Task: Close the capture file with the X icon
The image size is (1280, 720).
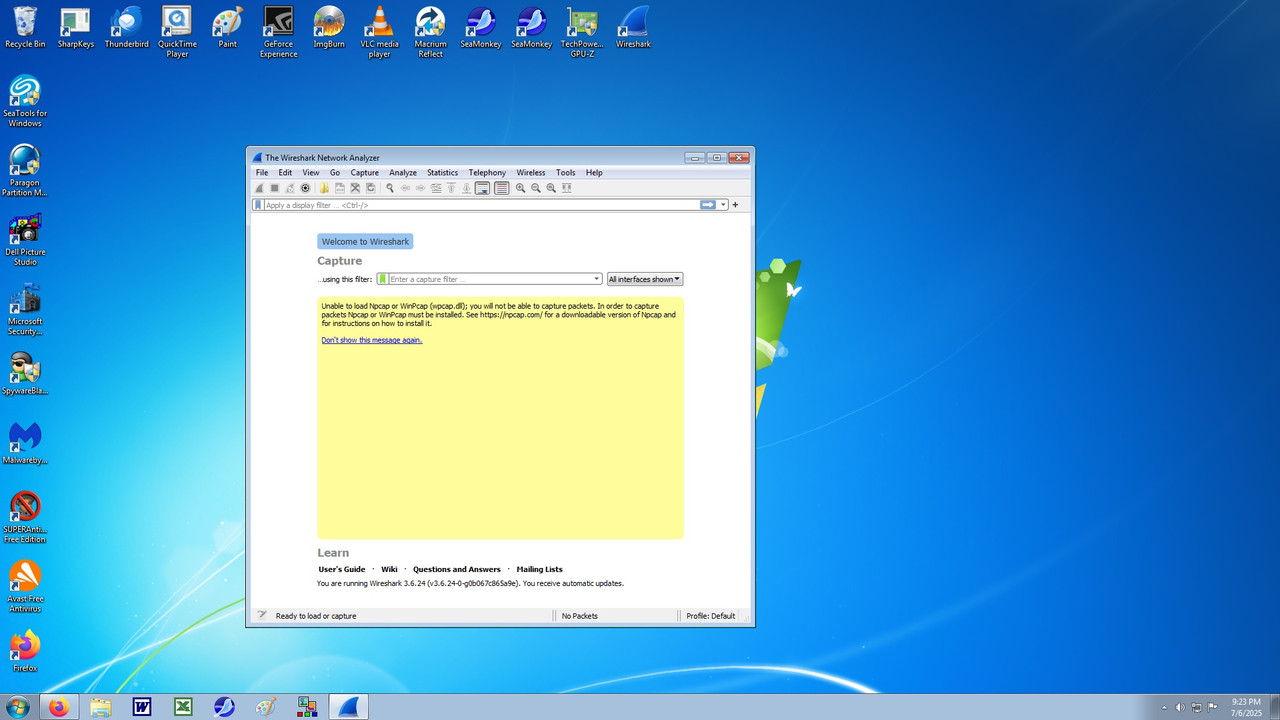Action: click(x=355, y=188)
